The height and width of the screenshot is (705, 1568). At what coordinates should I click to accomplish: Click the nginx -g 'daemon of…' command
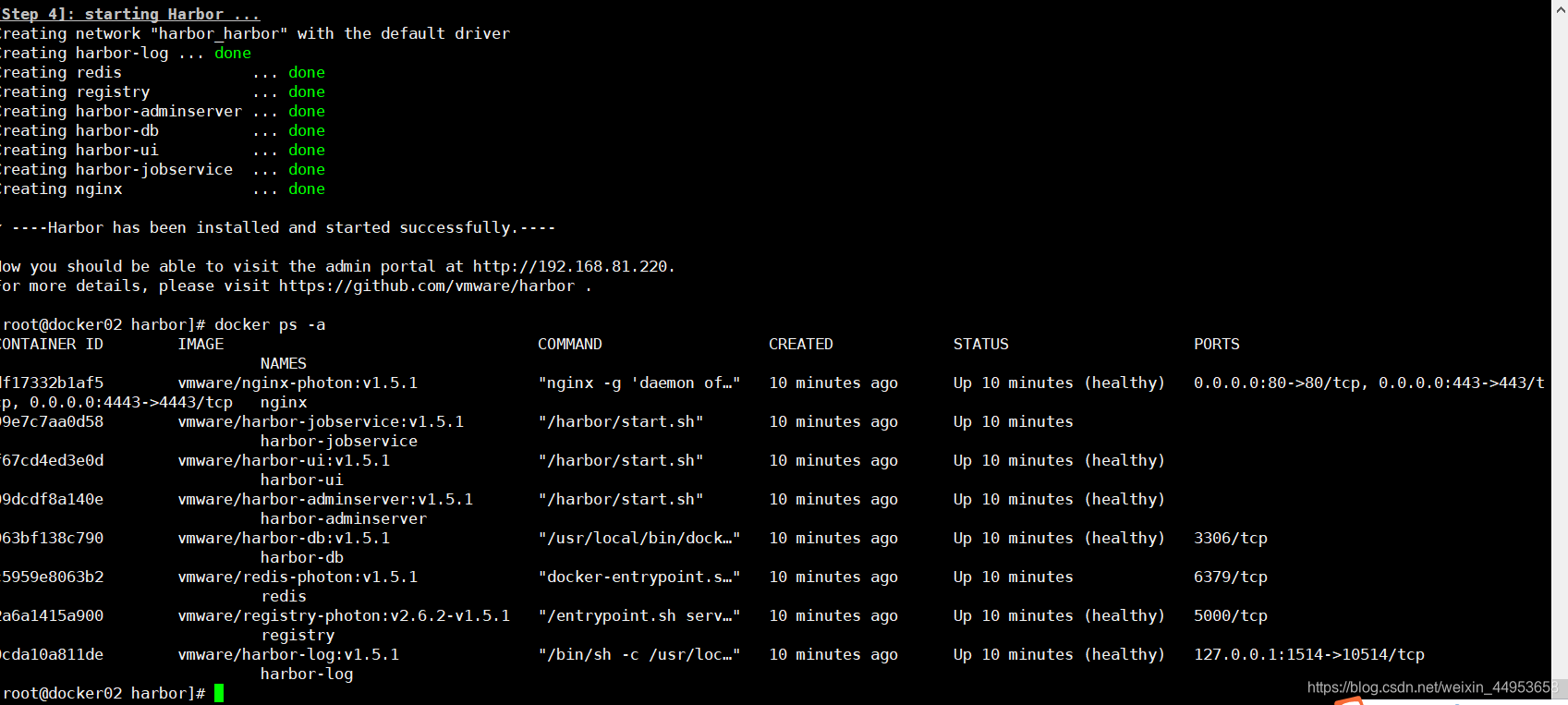click(639, 383)
